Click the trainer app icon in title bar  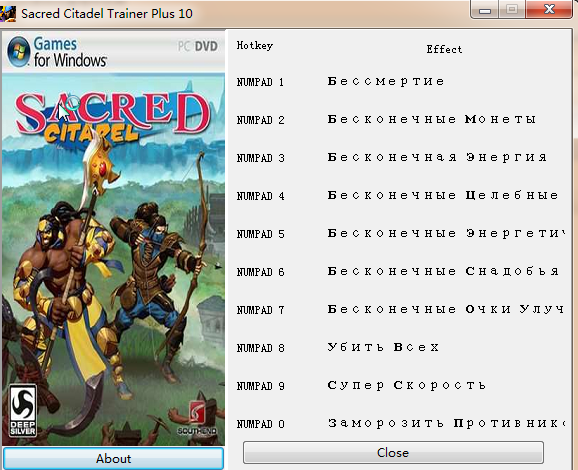pos(8,14)
